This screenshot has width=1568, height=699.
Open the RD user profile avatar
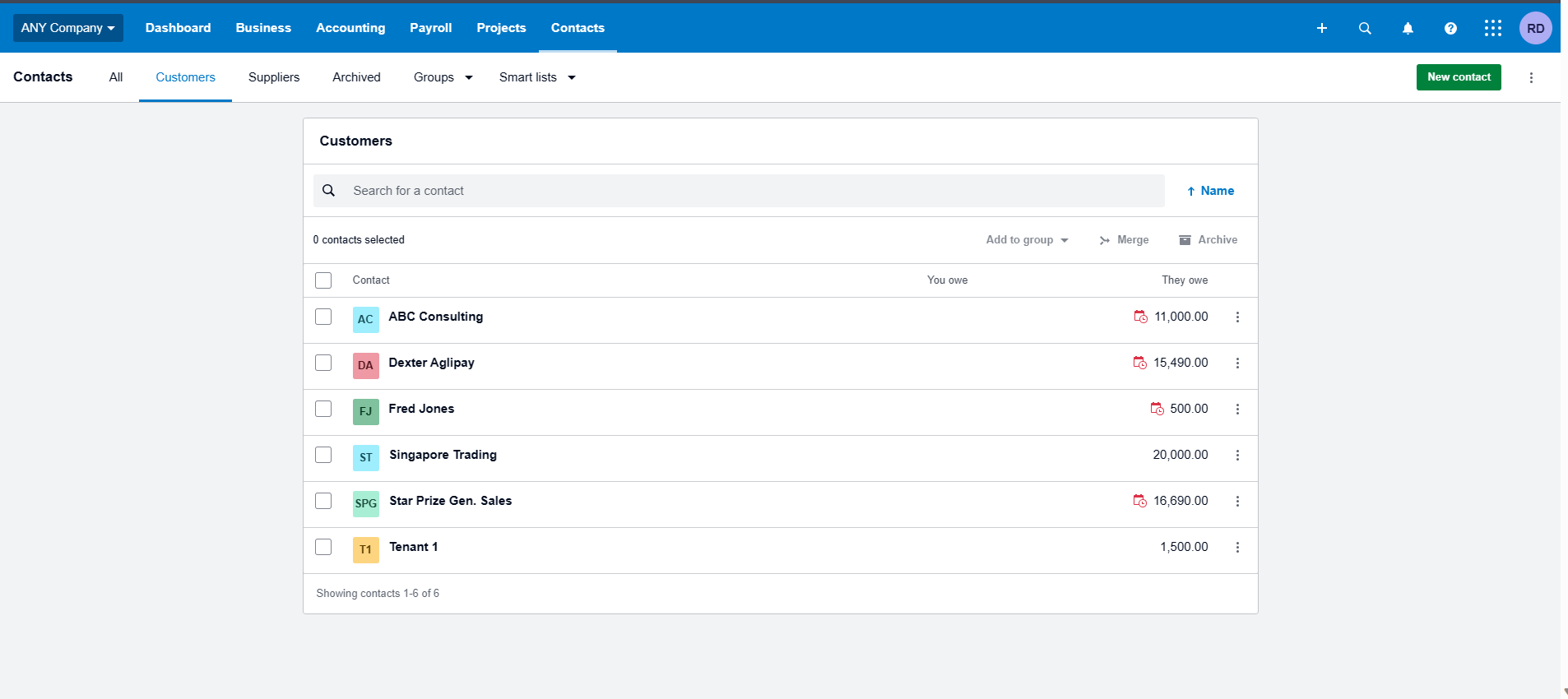point(1535,28)
